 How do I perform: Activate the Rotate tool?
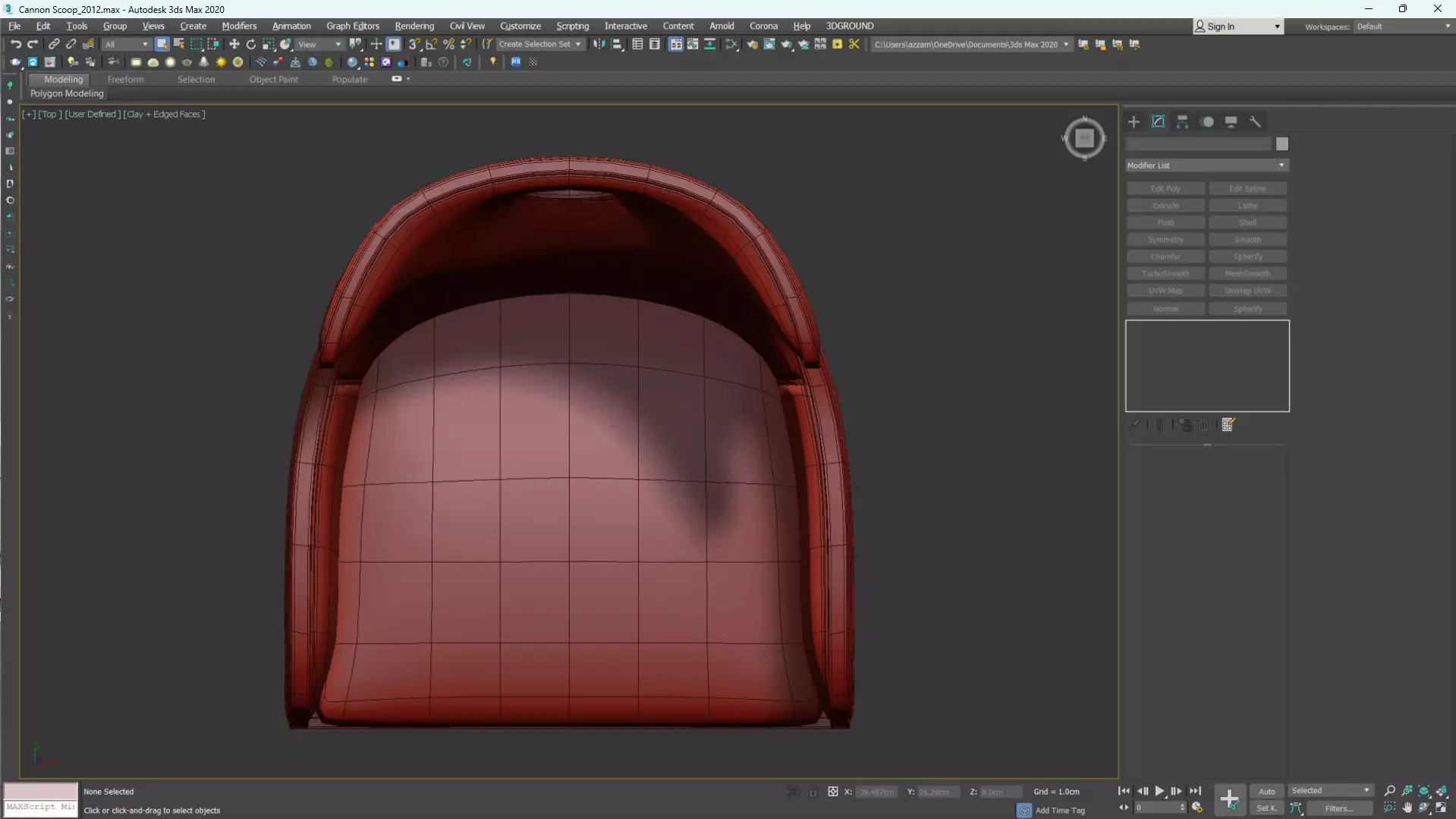[x=251, y=44]
